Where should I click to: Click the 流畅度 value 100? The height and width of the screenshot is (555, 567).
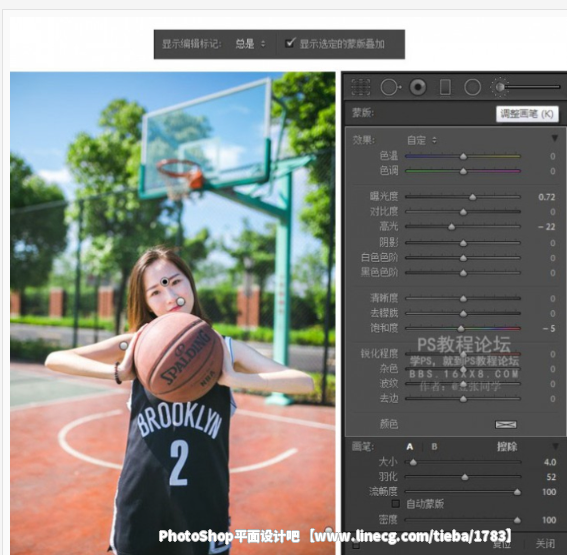pyautogui.click(x=549, y=492)
